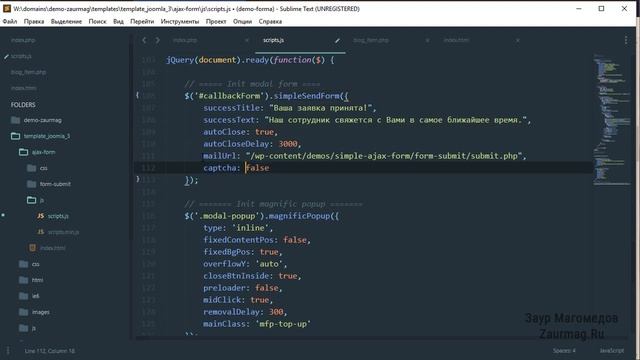Open the Инструменты menu
This screenshot has height=360, width=640.
(x=180, y=21)
